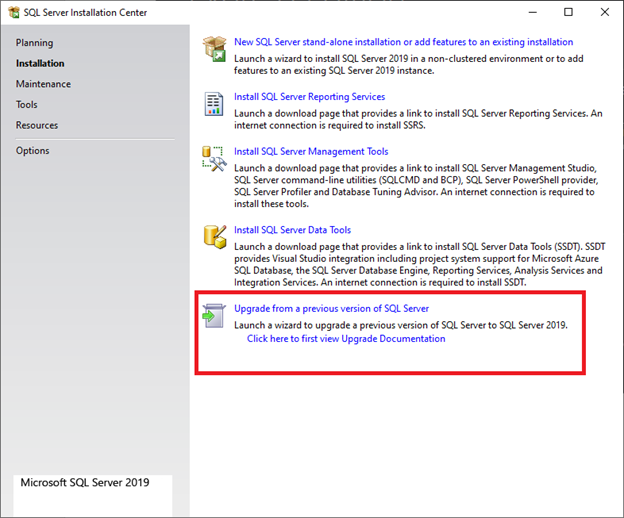This screenshot has width=624, height=518.
Task: Click the SQL Server Installation Center title text
Action: coord(85,12)
